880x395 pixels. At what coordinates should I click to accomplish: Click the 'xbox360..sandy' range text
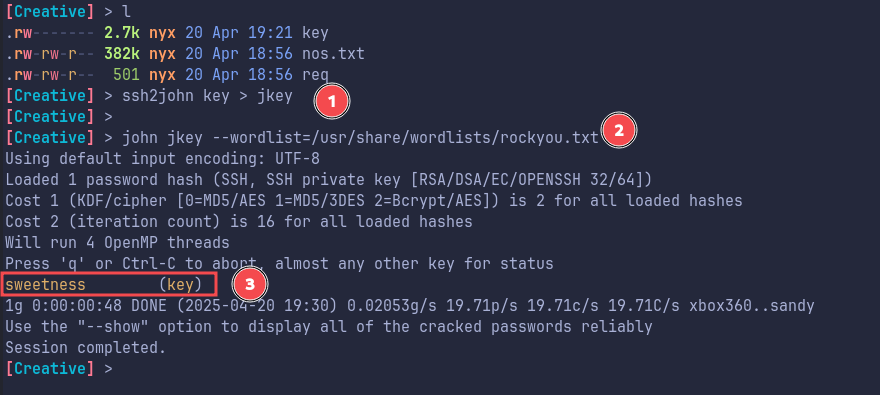coord(751,306)
